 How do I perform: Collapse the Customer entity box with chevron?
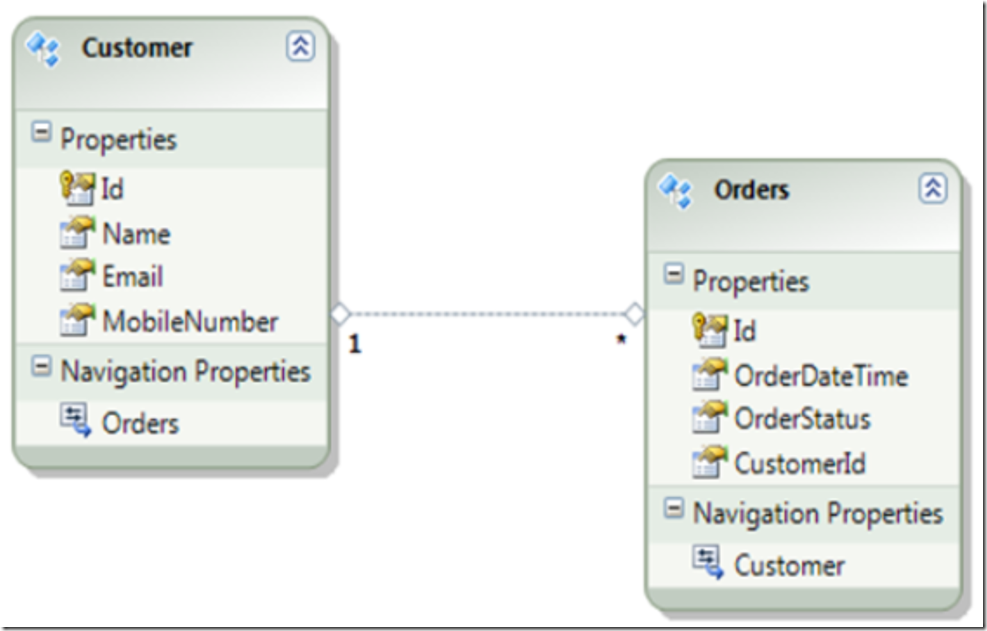[x=300, y=46]
